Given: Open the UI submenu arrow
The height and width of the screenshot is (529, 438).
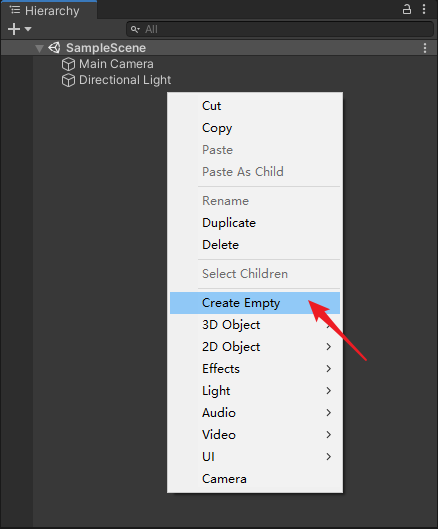Looking at the screenshot, I should pos(329,457).
